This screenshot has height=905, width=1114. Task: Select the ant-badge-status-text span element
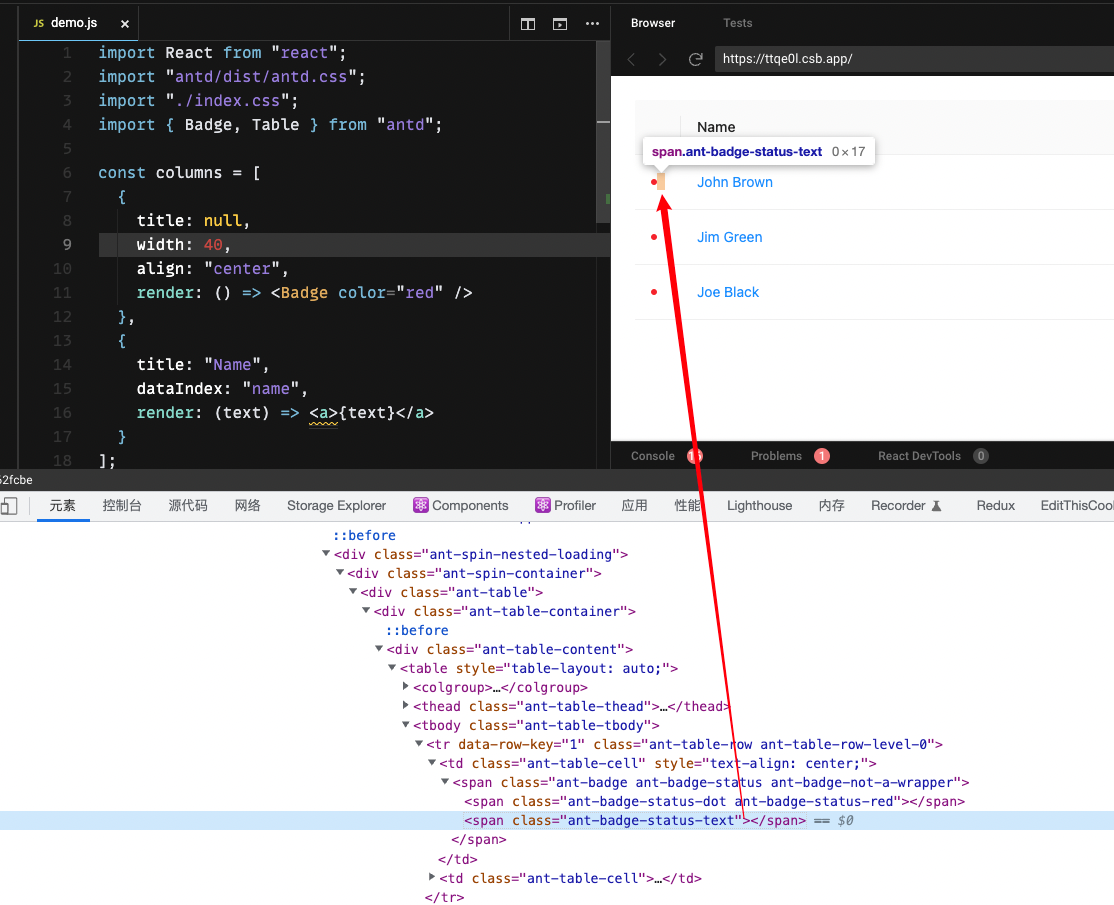pos(634,820)
